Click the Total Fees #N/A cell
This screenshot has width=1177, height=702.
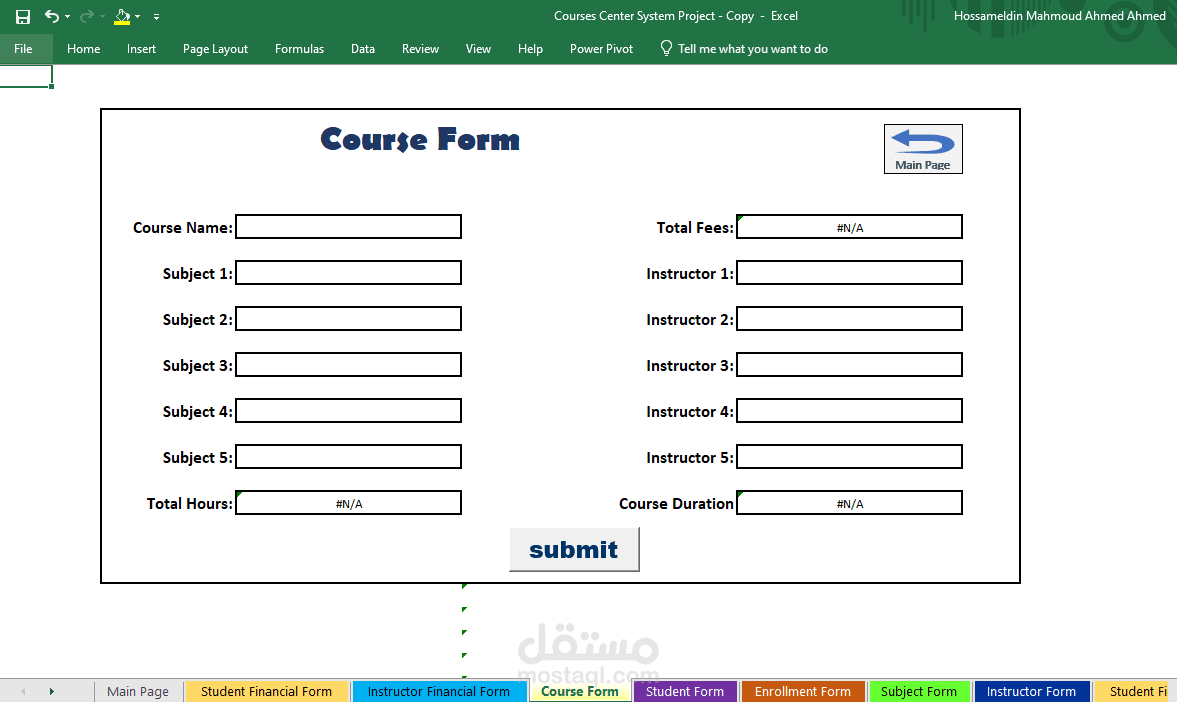(x=850, y=227)
